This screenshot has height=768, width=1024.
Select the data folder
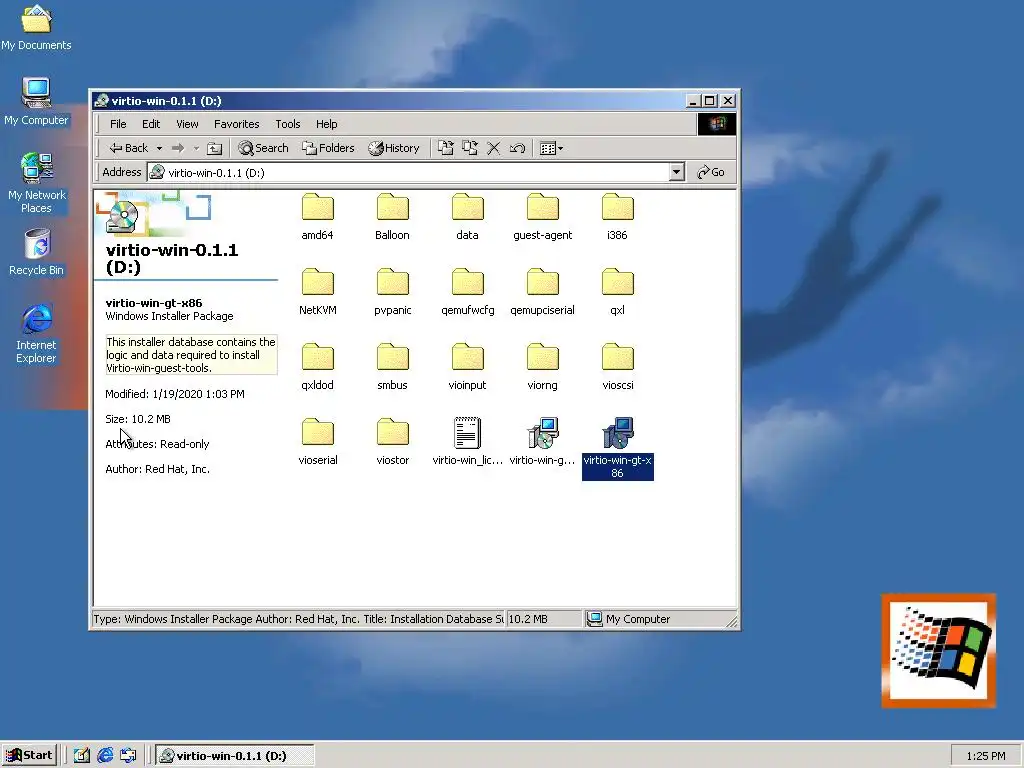(x=468, y=217)
